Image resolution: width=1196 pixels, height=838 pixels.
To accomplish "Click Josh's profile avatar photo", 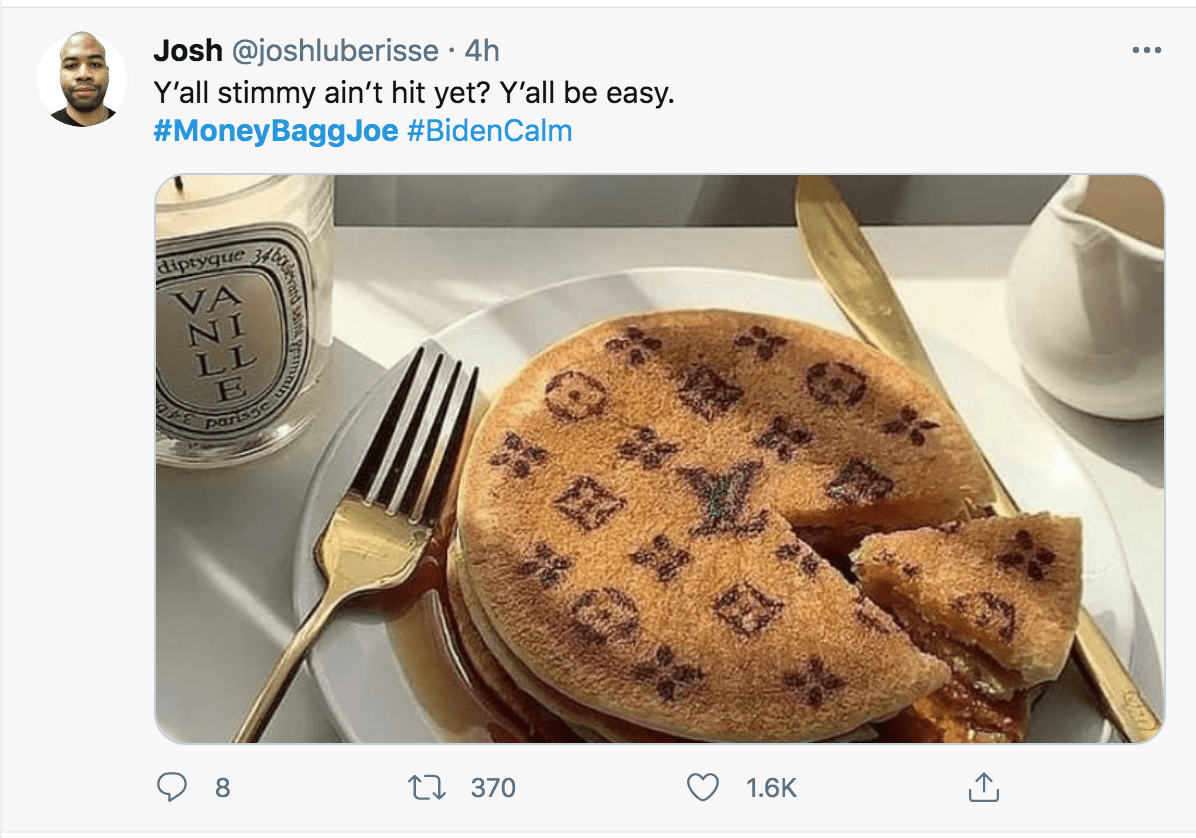I will 82,80.
